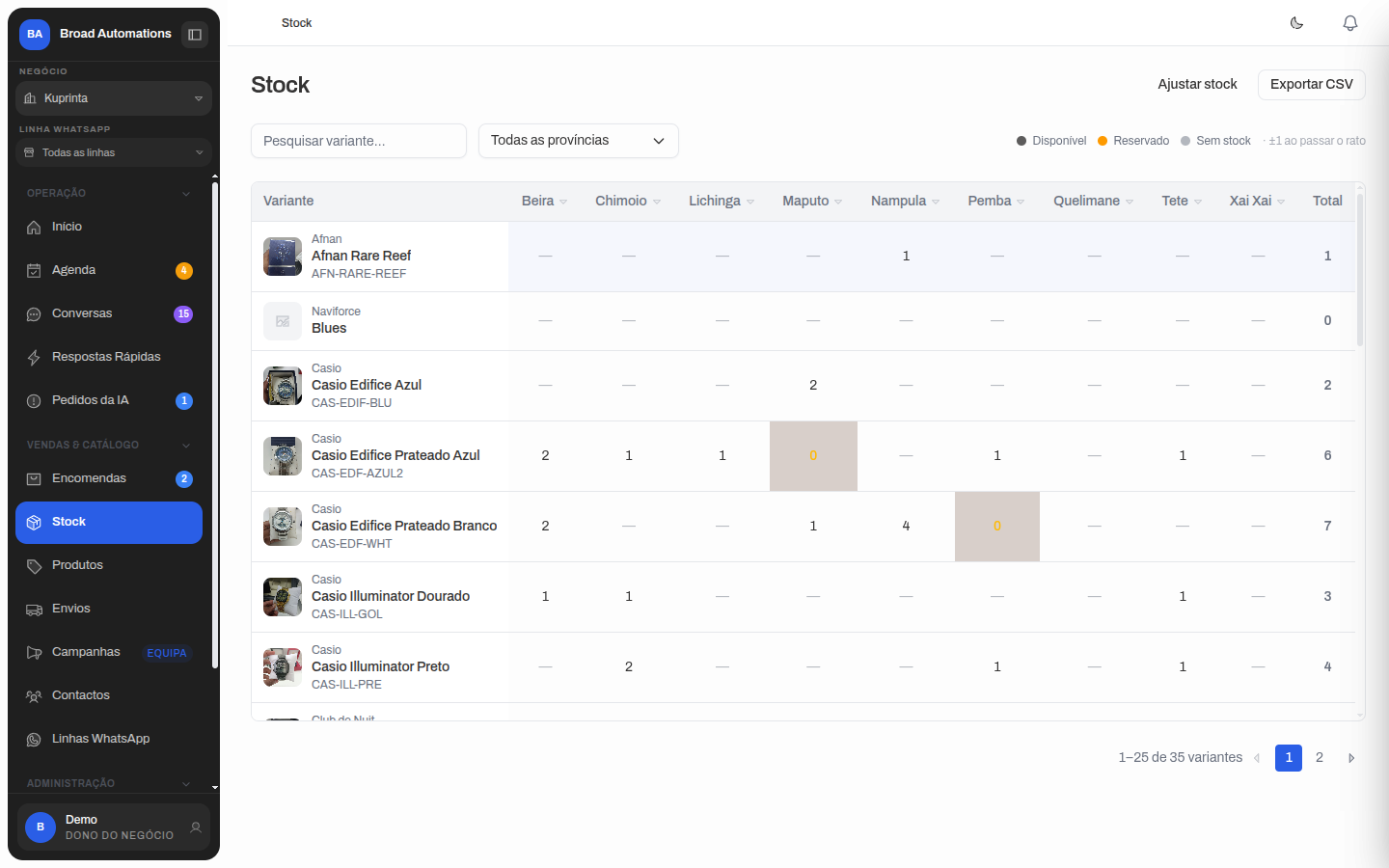Go to Encomendas menu item
The height and width of the screenshot is (868, 1389).
(x=109, y=478)
